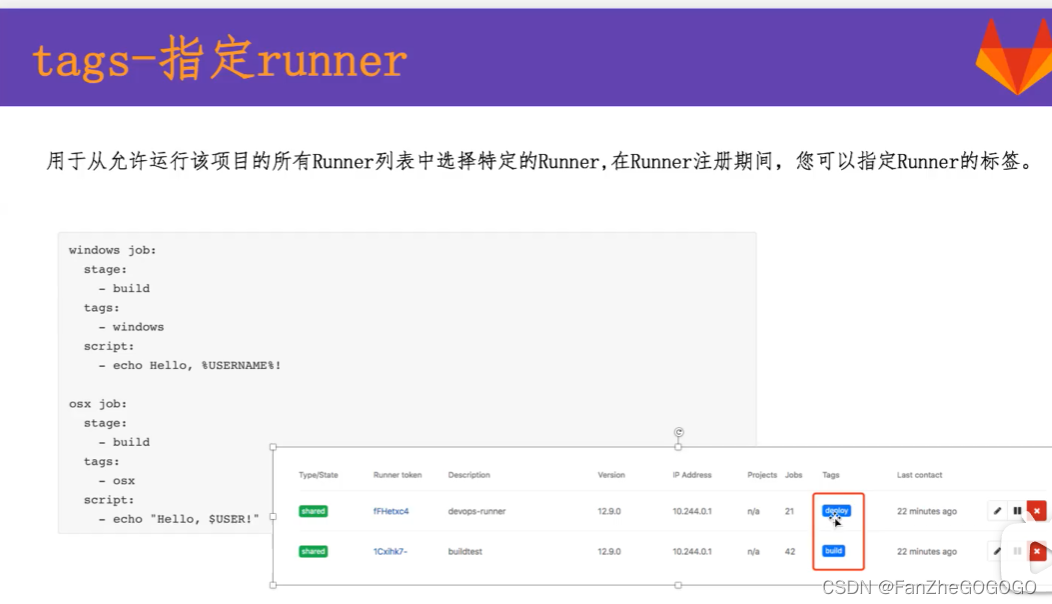Remove the devops-runner with the red X
This screenshot has height=604, width=1052.
1037,511
